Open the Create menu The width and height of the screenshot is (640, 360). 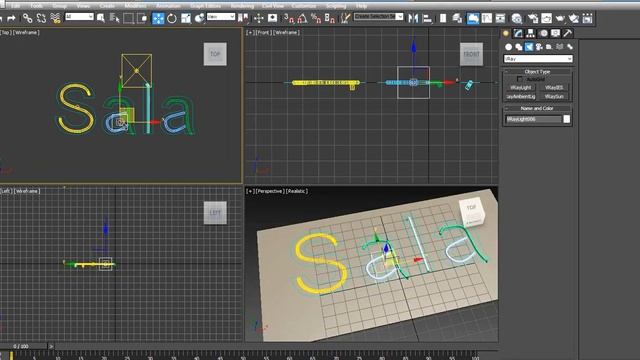107,6
